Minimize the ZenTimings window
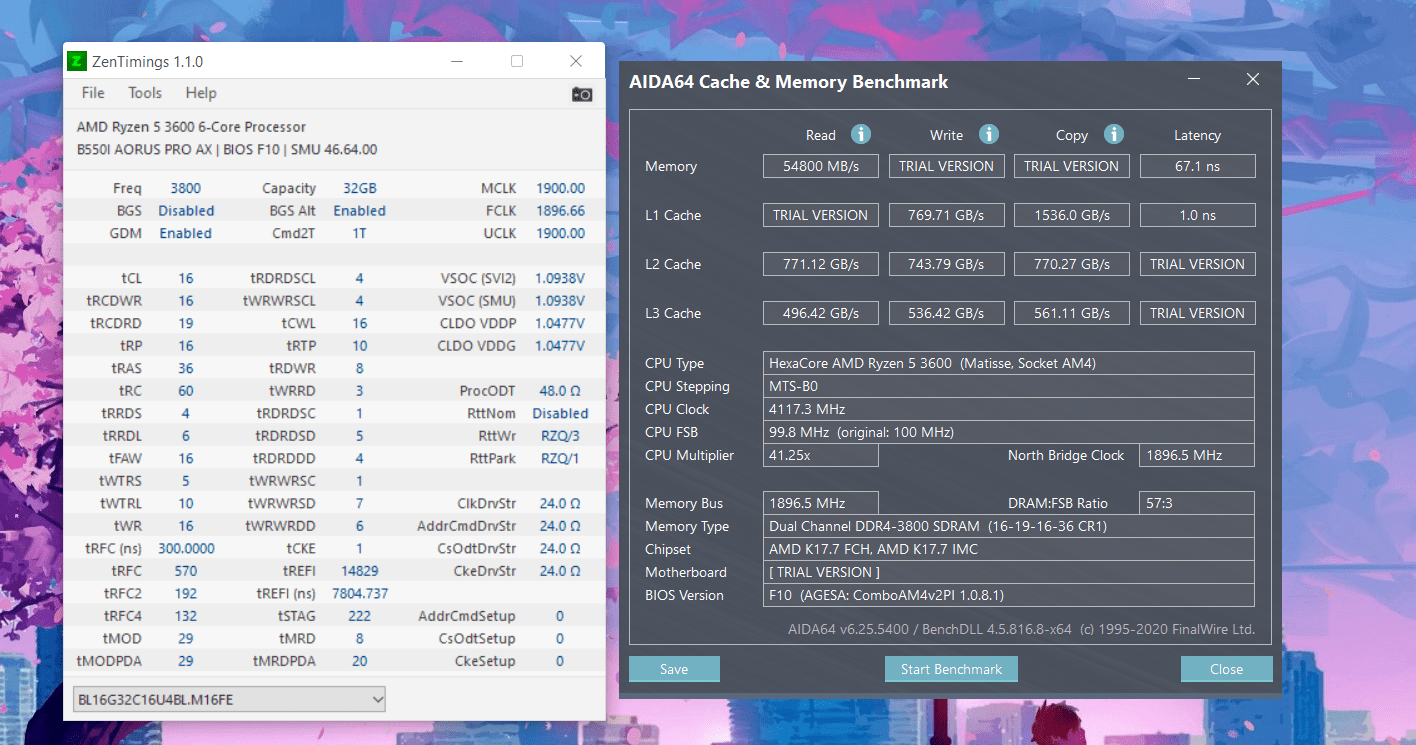Viewport: 1416px width, 745px height. (x=458, y=62)
